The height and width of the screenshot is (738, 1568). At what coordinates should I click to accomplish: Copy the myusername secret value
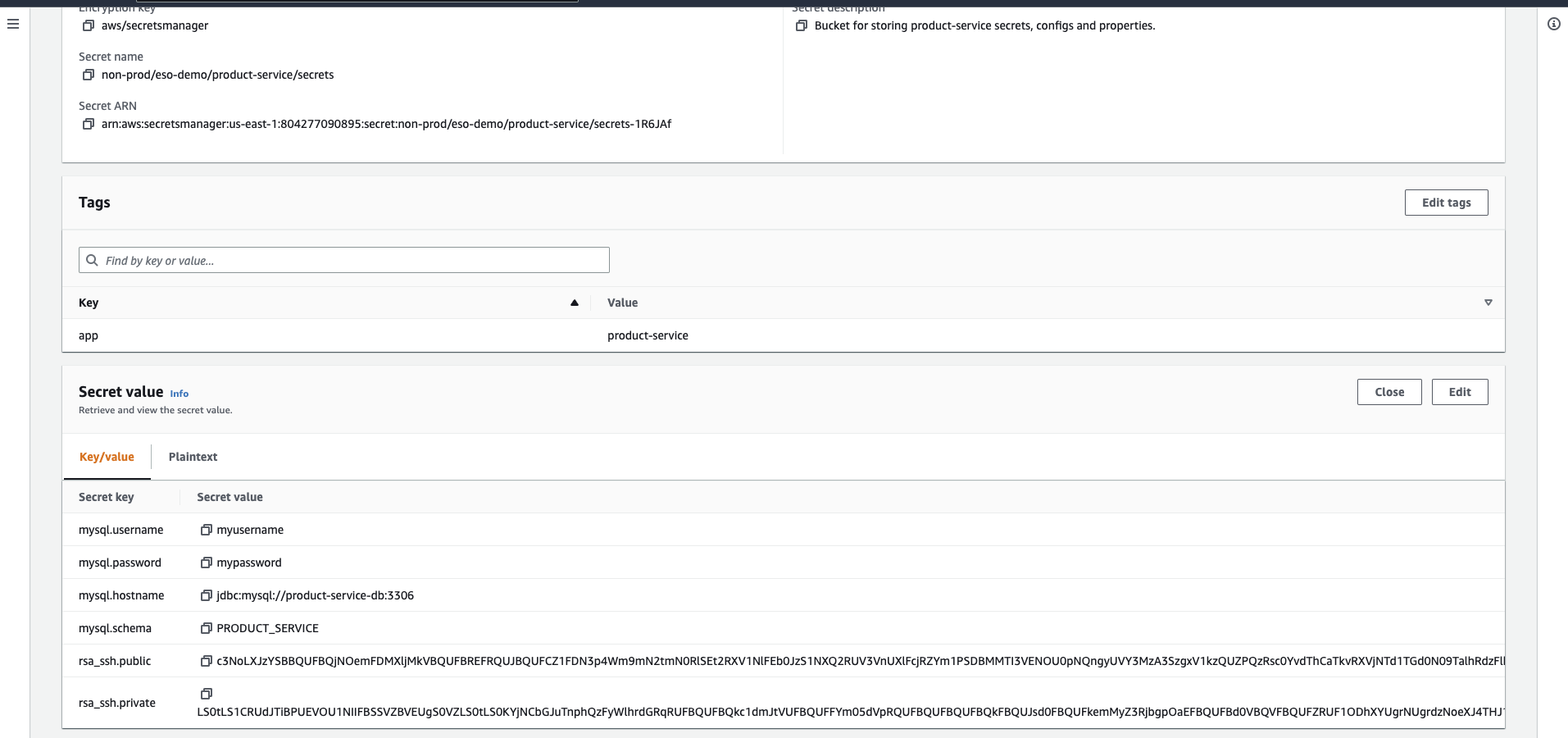(207, 531)
